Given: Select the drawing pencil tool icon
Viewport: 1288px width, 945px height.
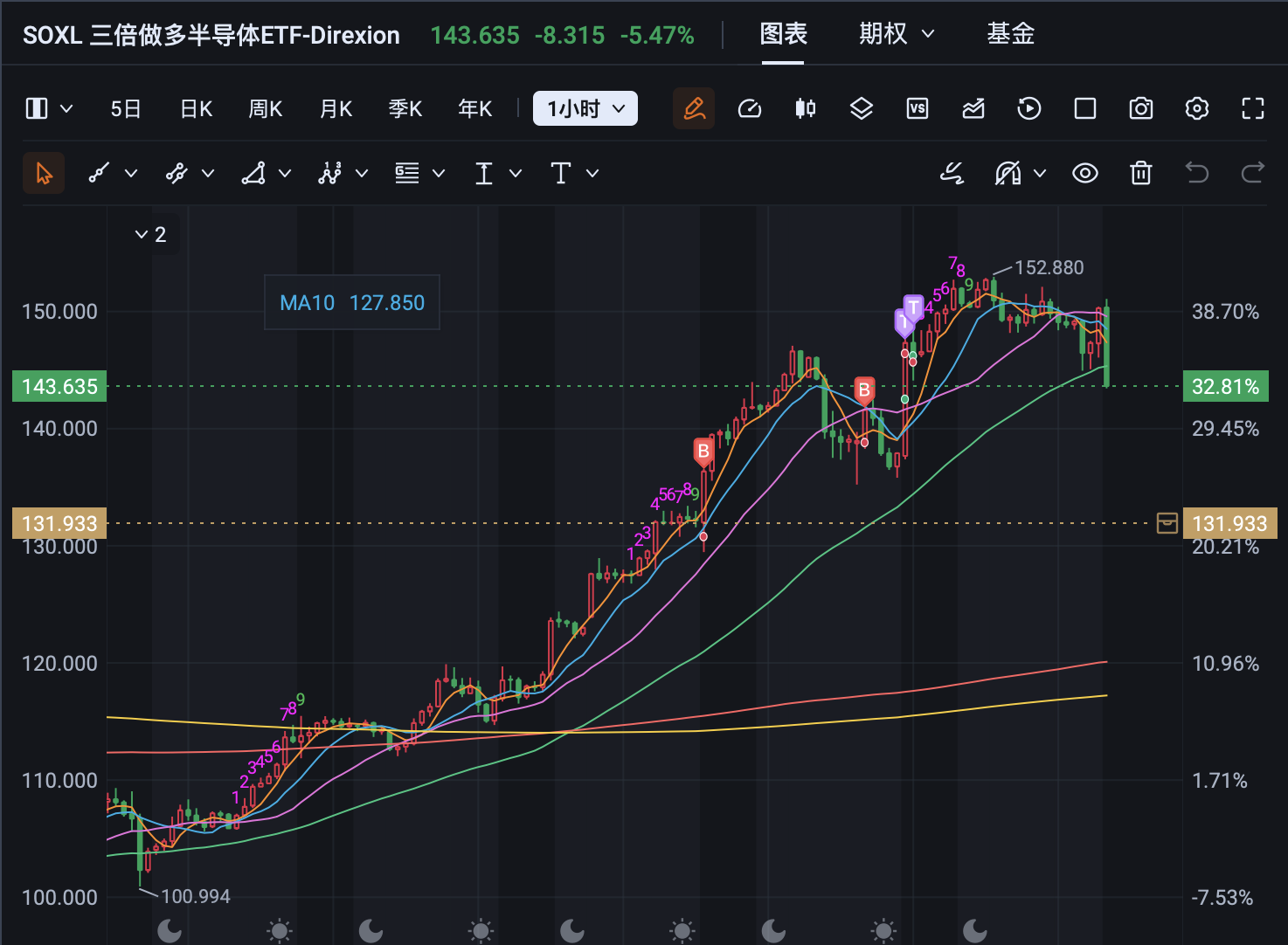Looking at the screenshot, I should coord(694,108).
